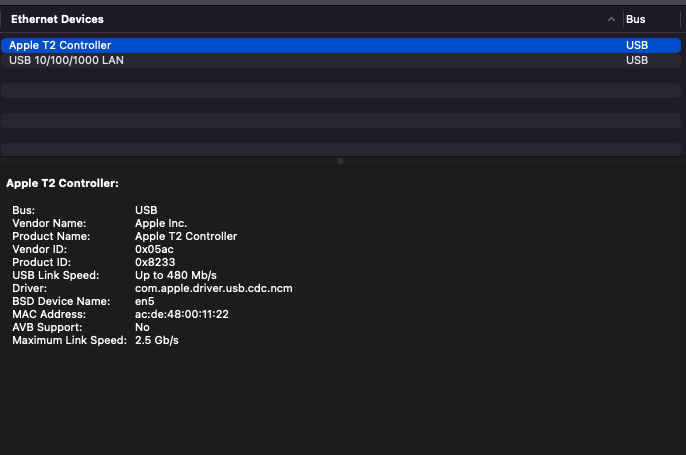This screenshot has width=686, height=455.
Task: Click the Vendor ID value 0x05ac
Action: (154, 249)
